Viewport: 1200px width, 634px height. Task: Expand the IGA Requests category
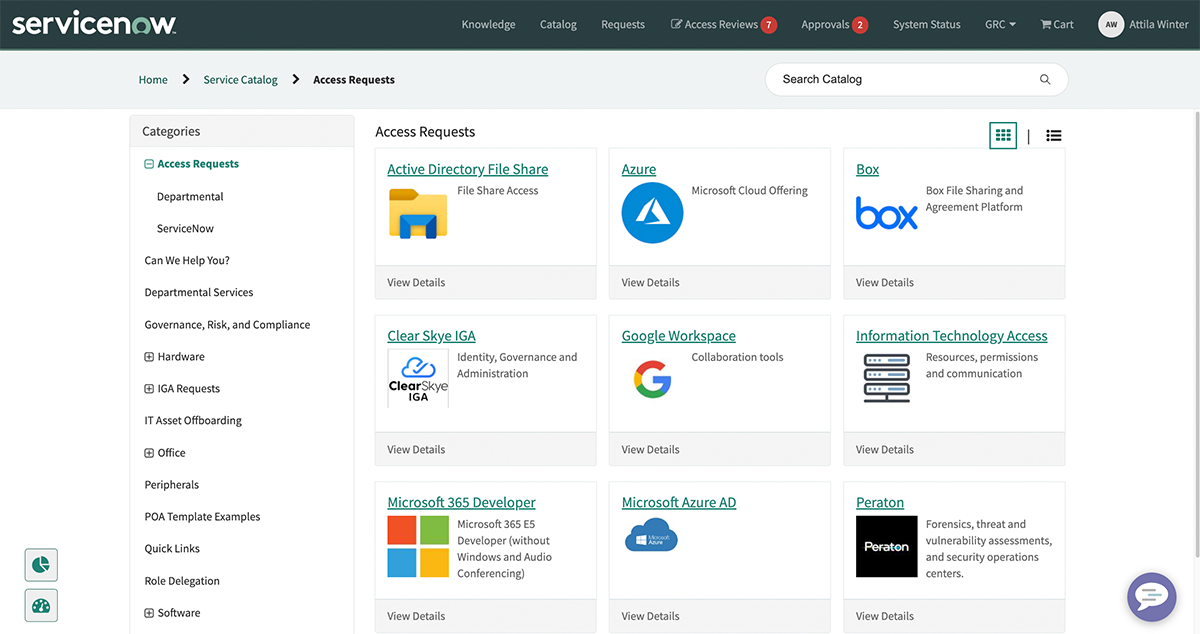pyautogui.click(x=149, y=389)
